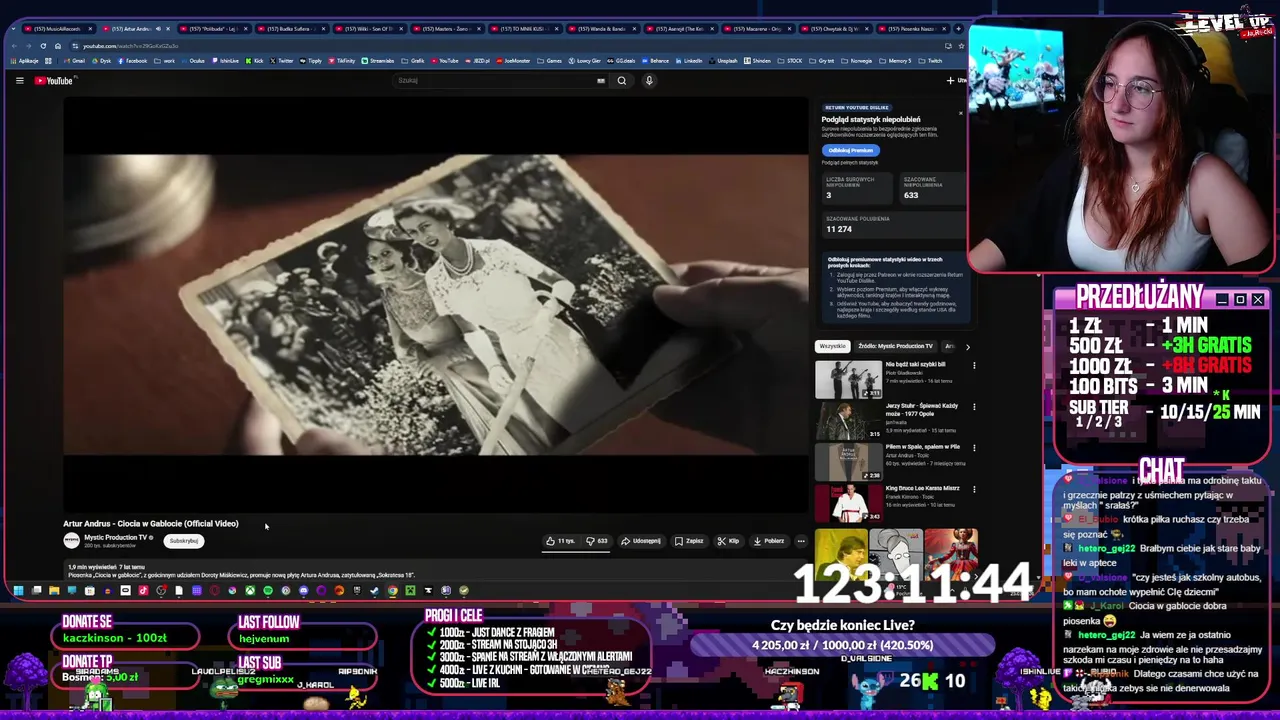Start voice search with microphone icon
Image resolution: width=1280 pixels, height=720 pixels.
click(649, 80)
